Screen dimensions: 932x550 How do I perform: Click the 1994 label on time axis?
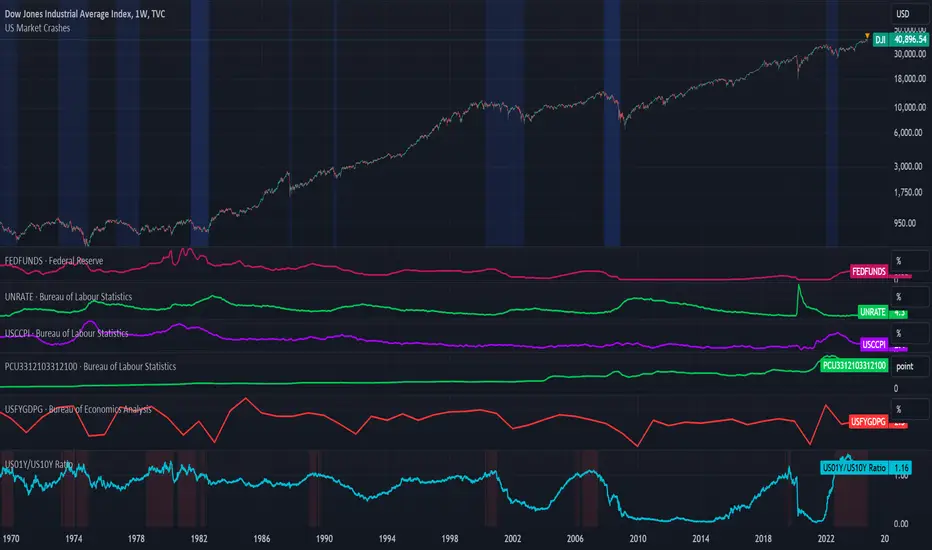coord(387,538)
